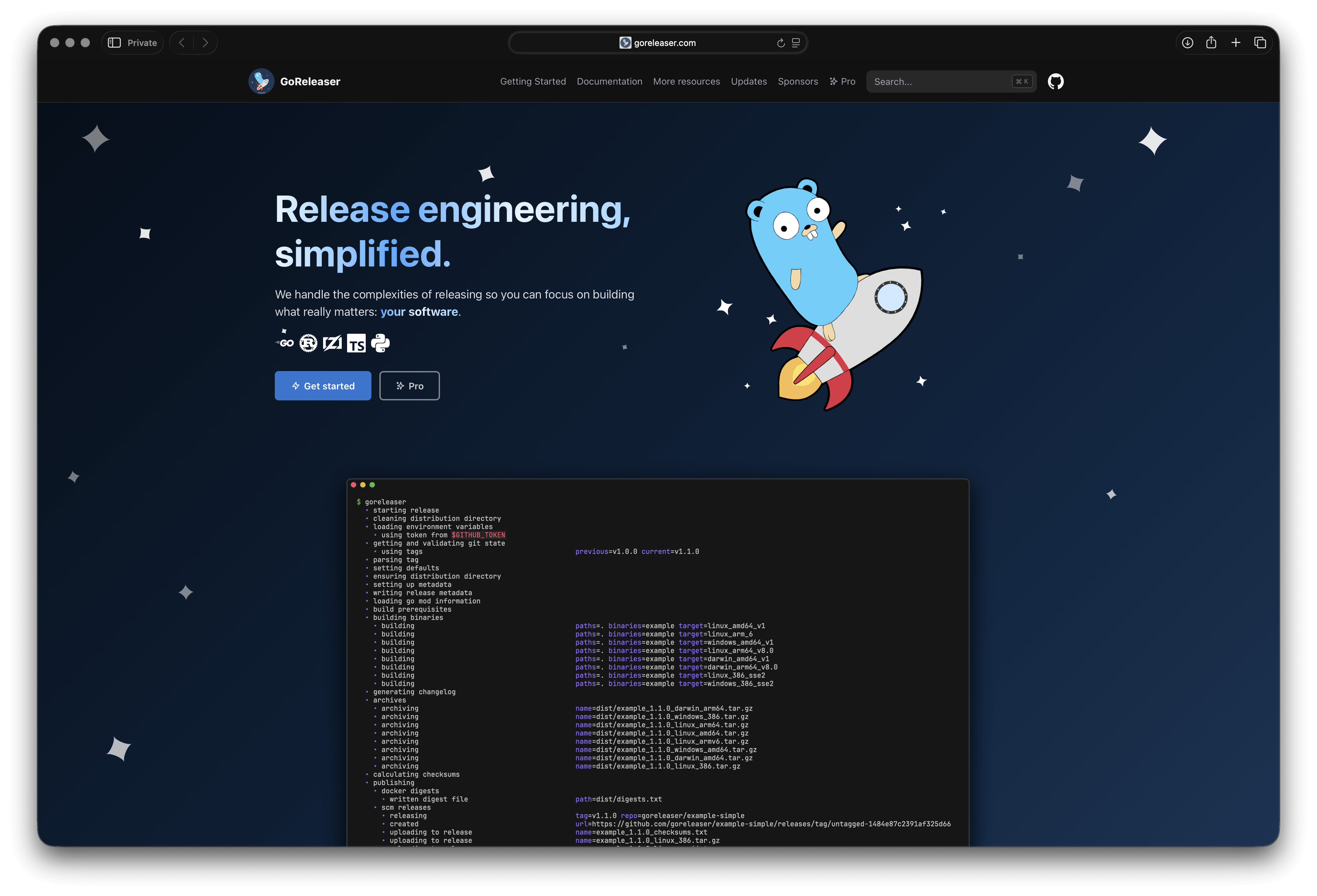Screen dimensions: 1317x896
Task: Click the Rust language logo icon
Action: pyautogui.click(x=308, y=343)
